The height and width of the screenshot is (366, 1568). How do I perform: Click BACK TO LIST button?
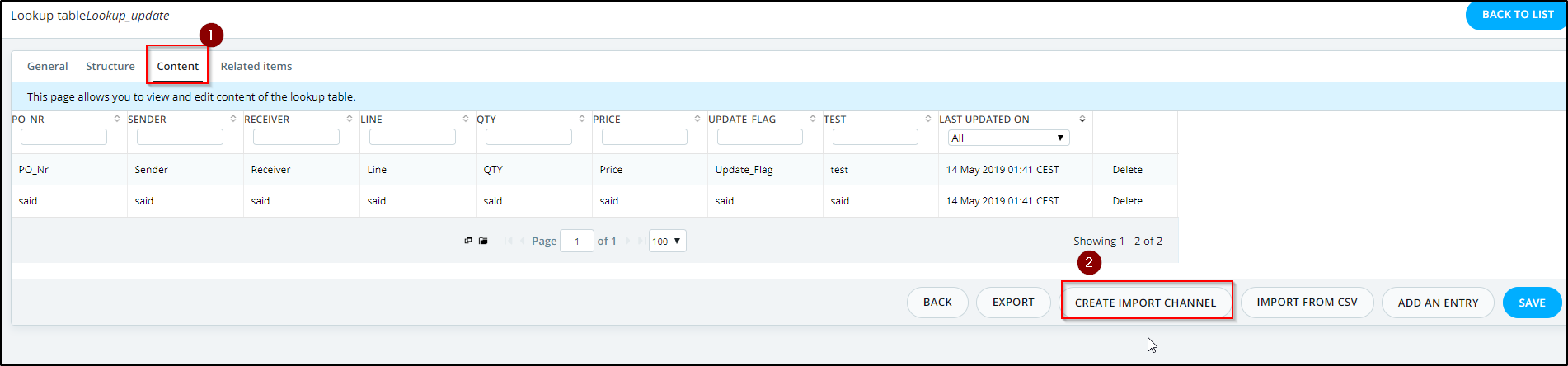click(1517, 15)
